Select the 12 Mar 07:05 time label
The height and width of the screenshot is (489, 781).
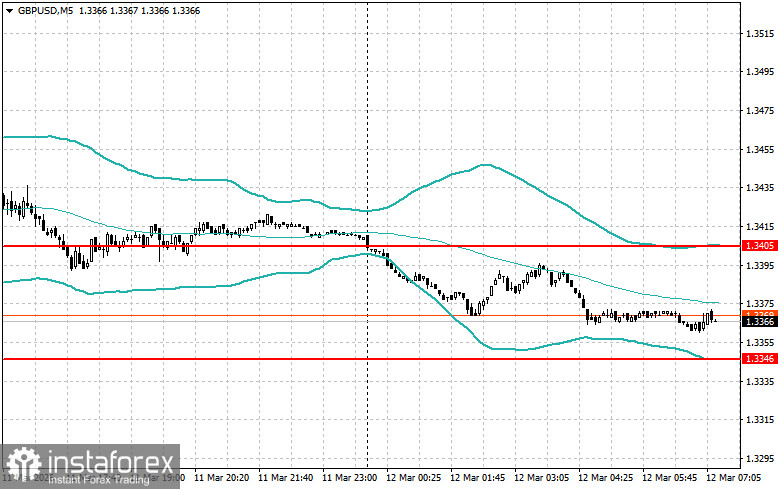click(x=733, y=478)
